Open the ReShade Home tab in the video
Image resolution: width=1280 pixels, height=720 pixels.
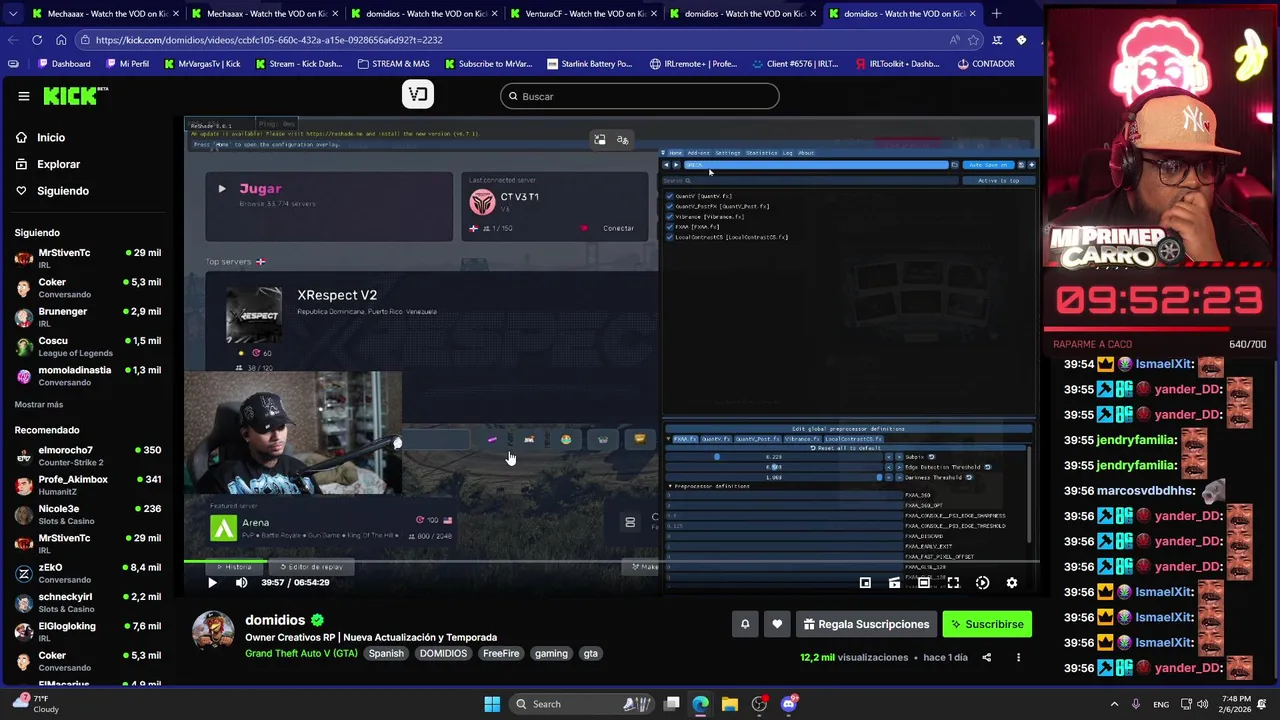pyautogui.click(x=676, y=153)
